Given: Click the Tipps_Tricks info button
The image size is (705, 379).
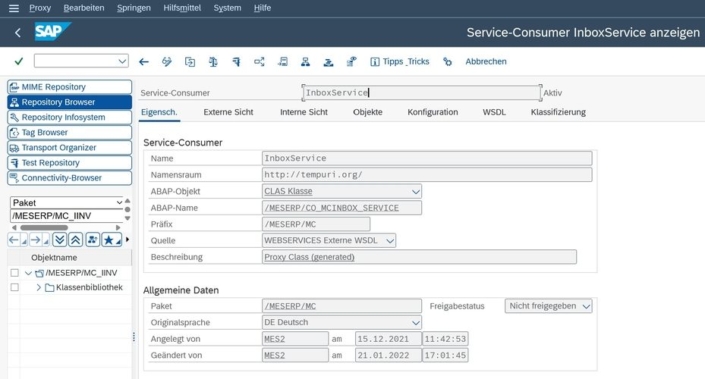Looking at the screenshot, I should click(400, 62).
